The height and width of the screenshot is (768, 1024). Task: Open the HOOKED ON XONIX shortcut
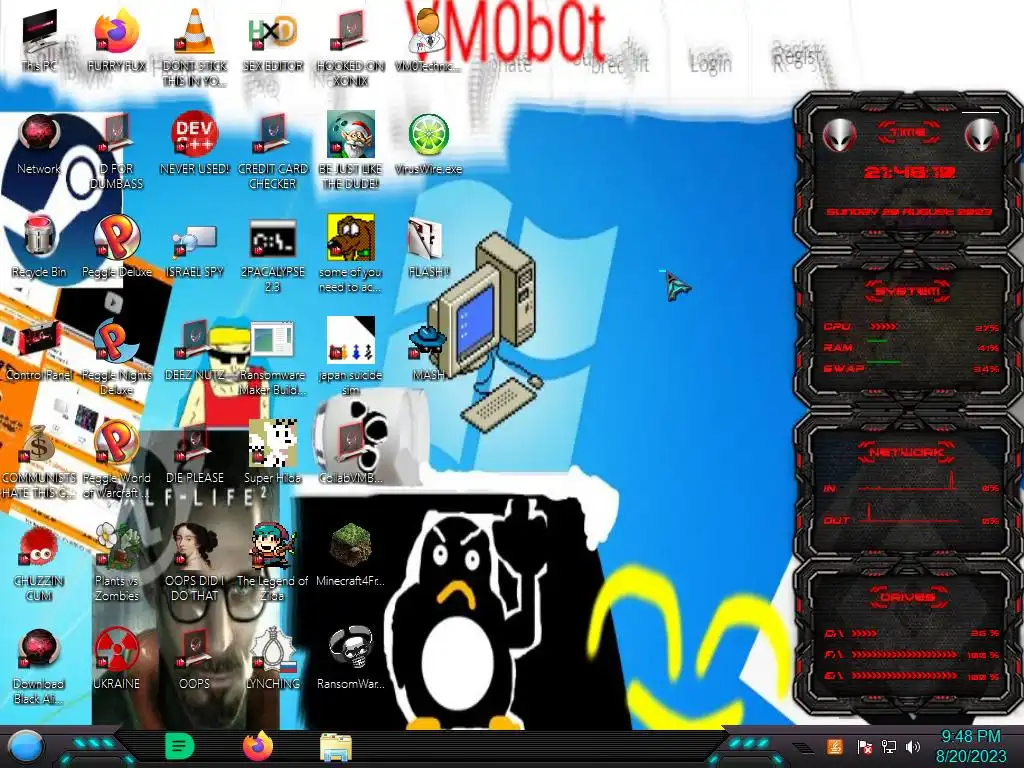351,47
